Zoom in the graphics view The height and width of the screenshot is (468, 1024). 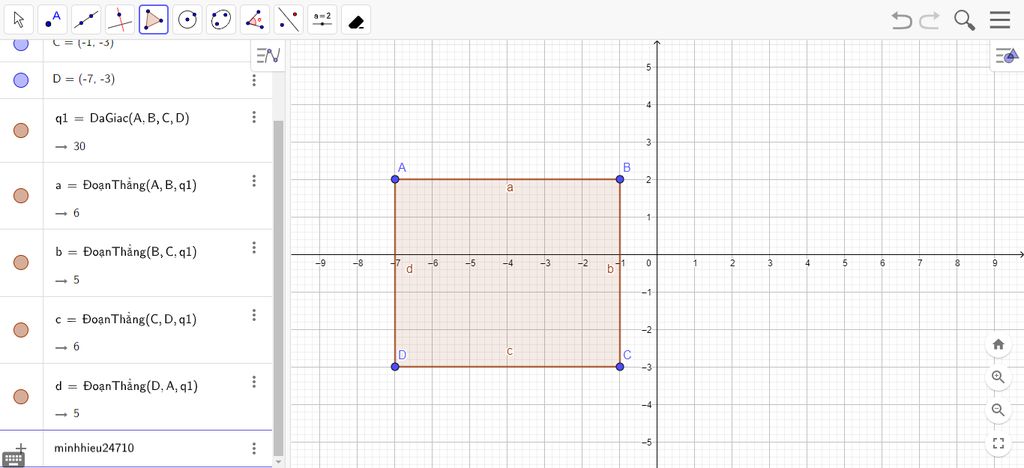pyautogui.click(x=998, y=377)
